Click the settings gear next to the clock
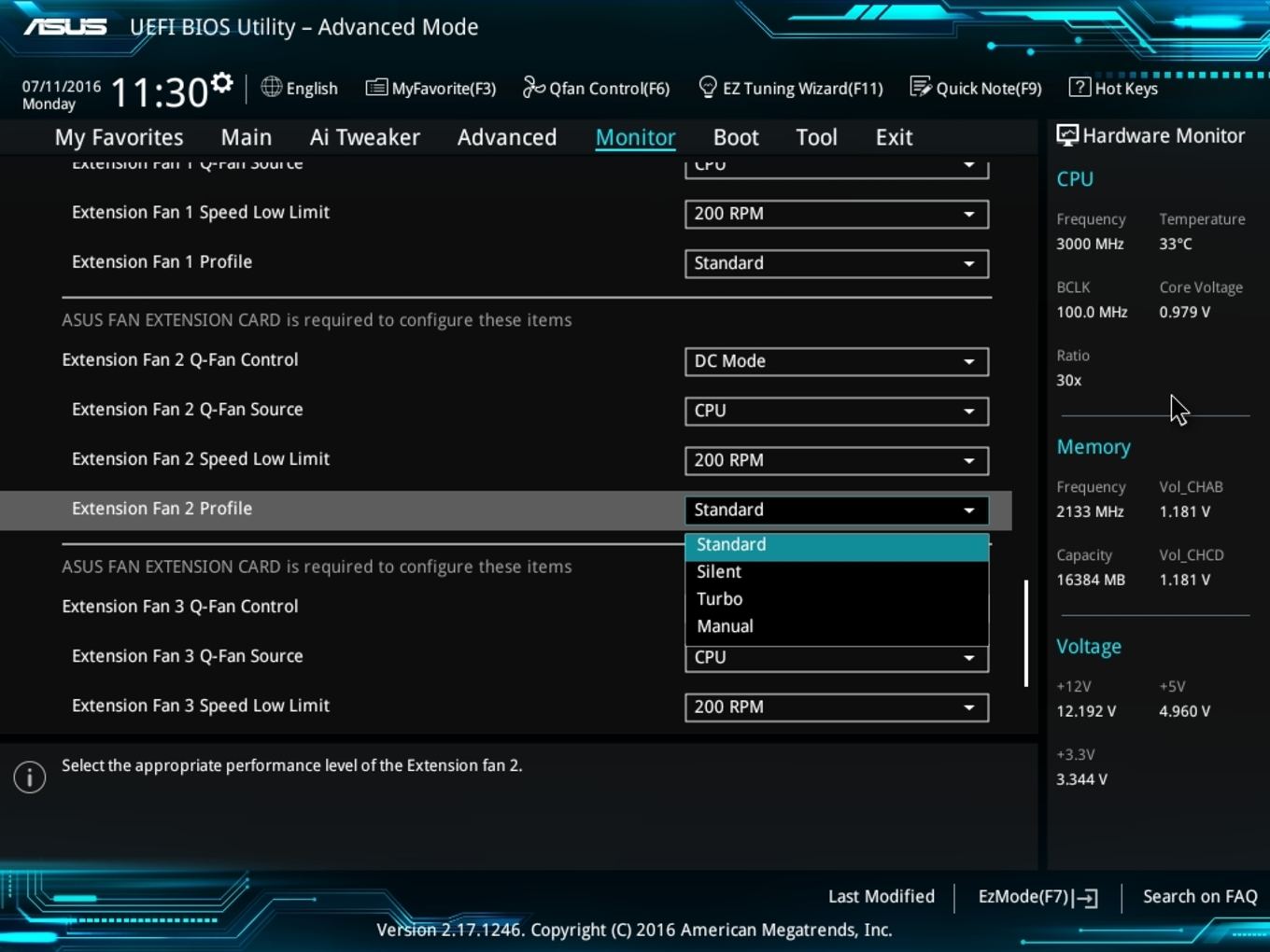 221,83
